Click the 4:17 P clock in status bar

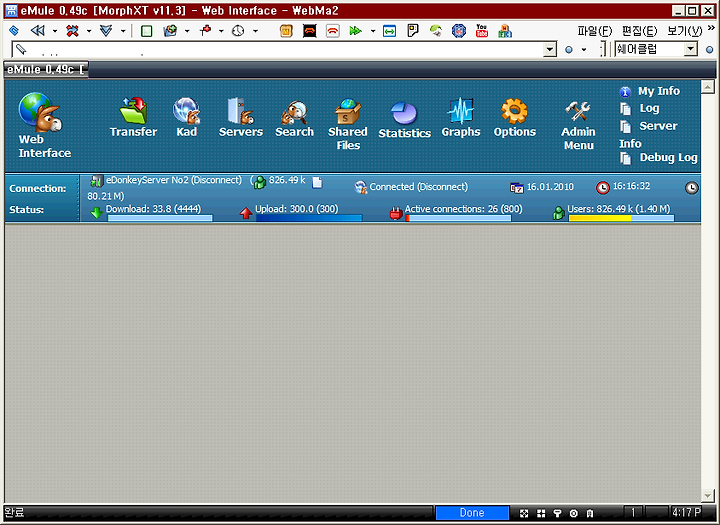pyautogui.click(x=686, y=512)
